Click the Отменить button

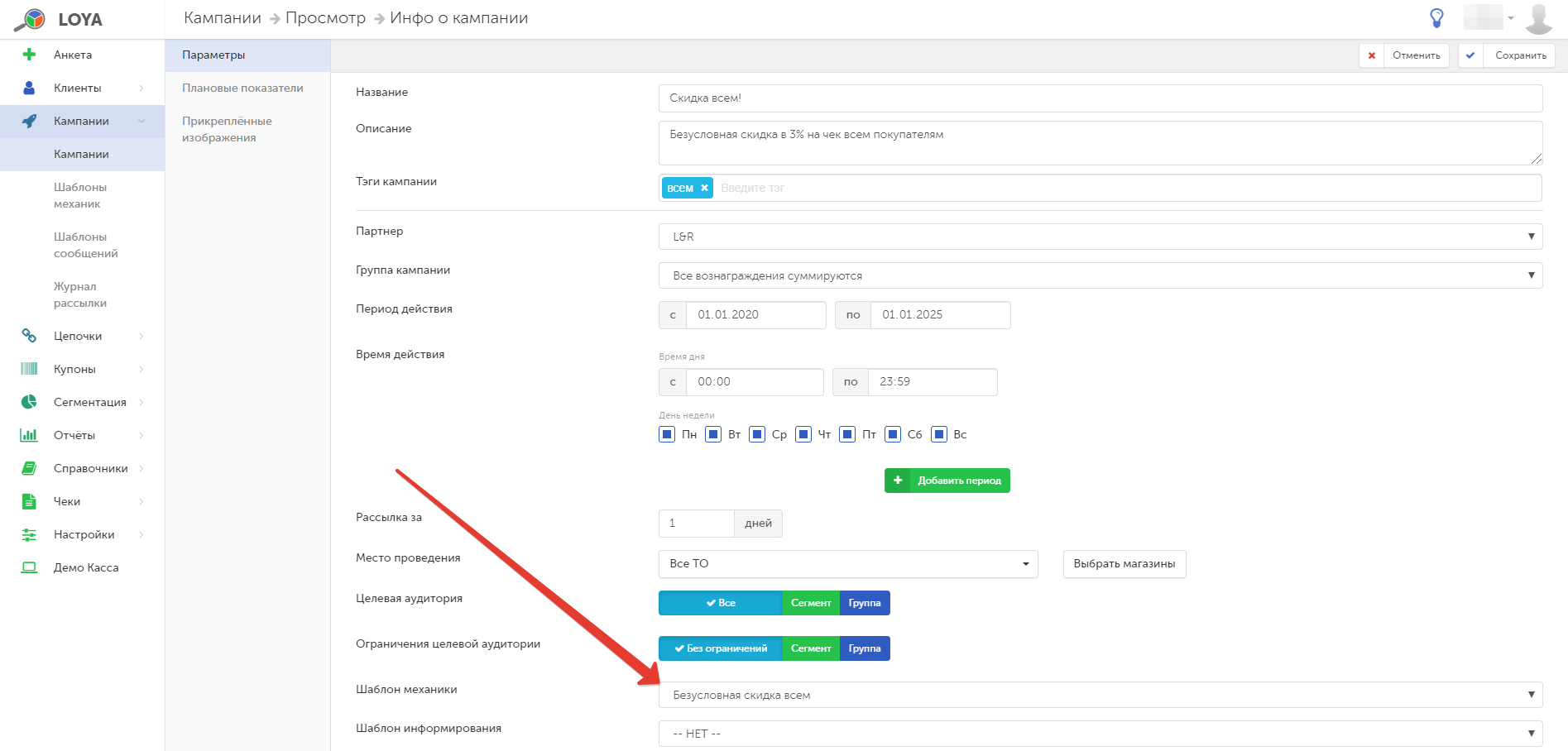1404,55
